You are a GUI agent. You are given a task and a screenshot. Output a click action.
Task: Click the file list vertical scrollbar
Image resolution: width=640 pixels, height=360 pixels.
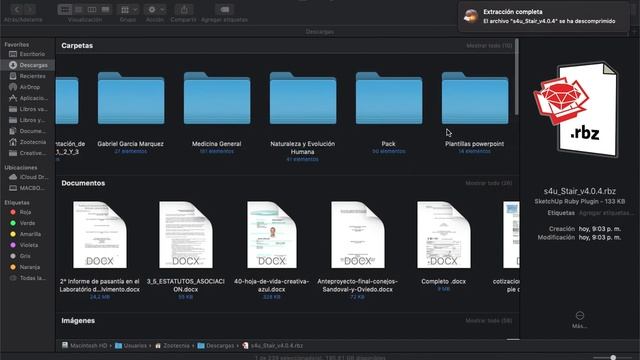tap(517, 78)
